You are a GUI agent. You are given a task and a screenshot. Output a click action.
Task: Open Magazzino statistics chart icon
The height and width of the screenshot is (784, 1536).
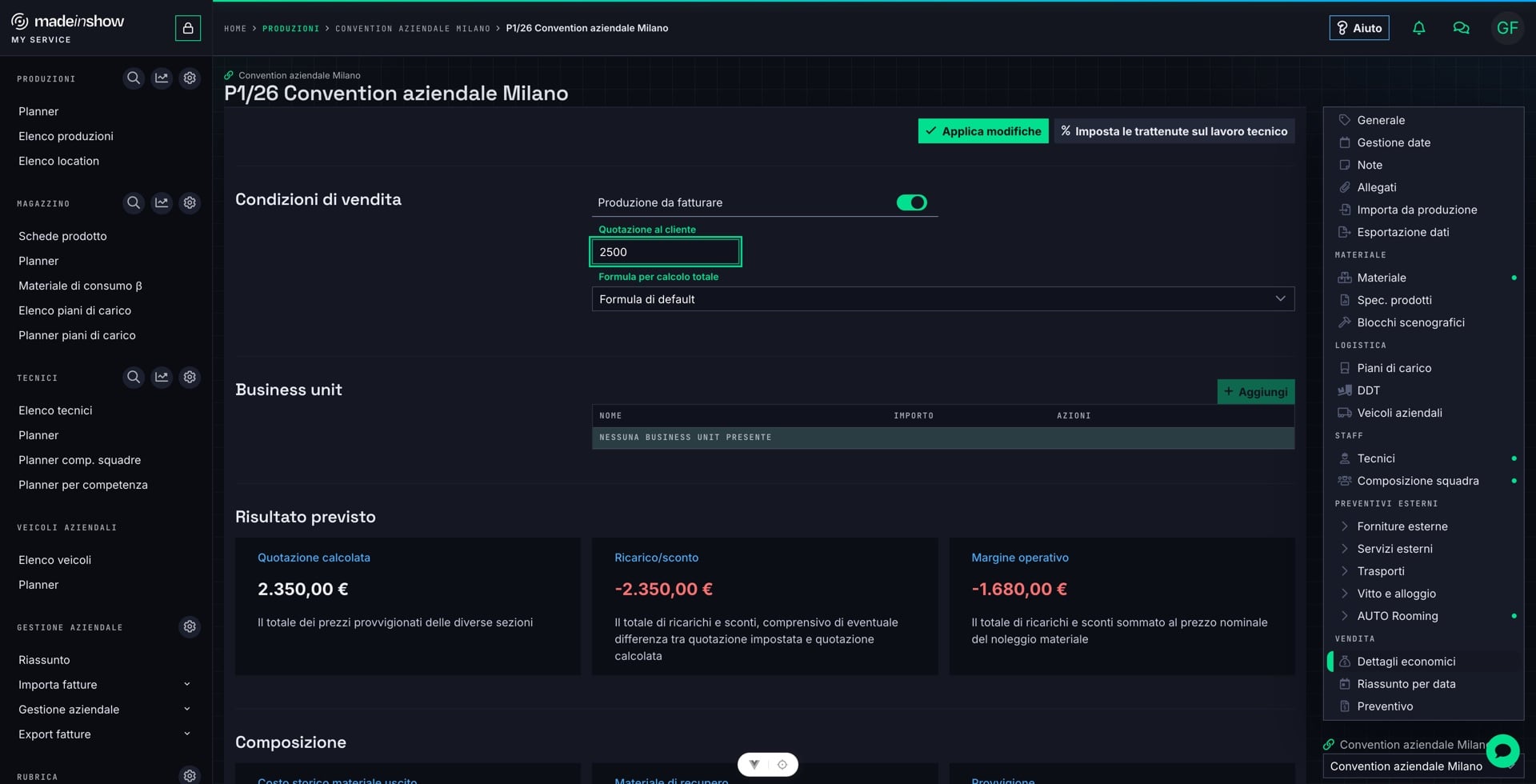pos(162,203)
